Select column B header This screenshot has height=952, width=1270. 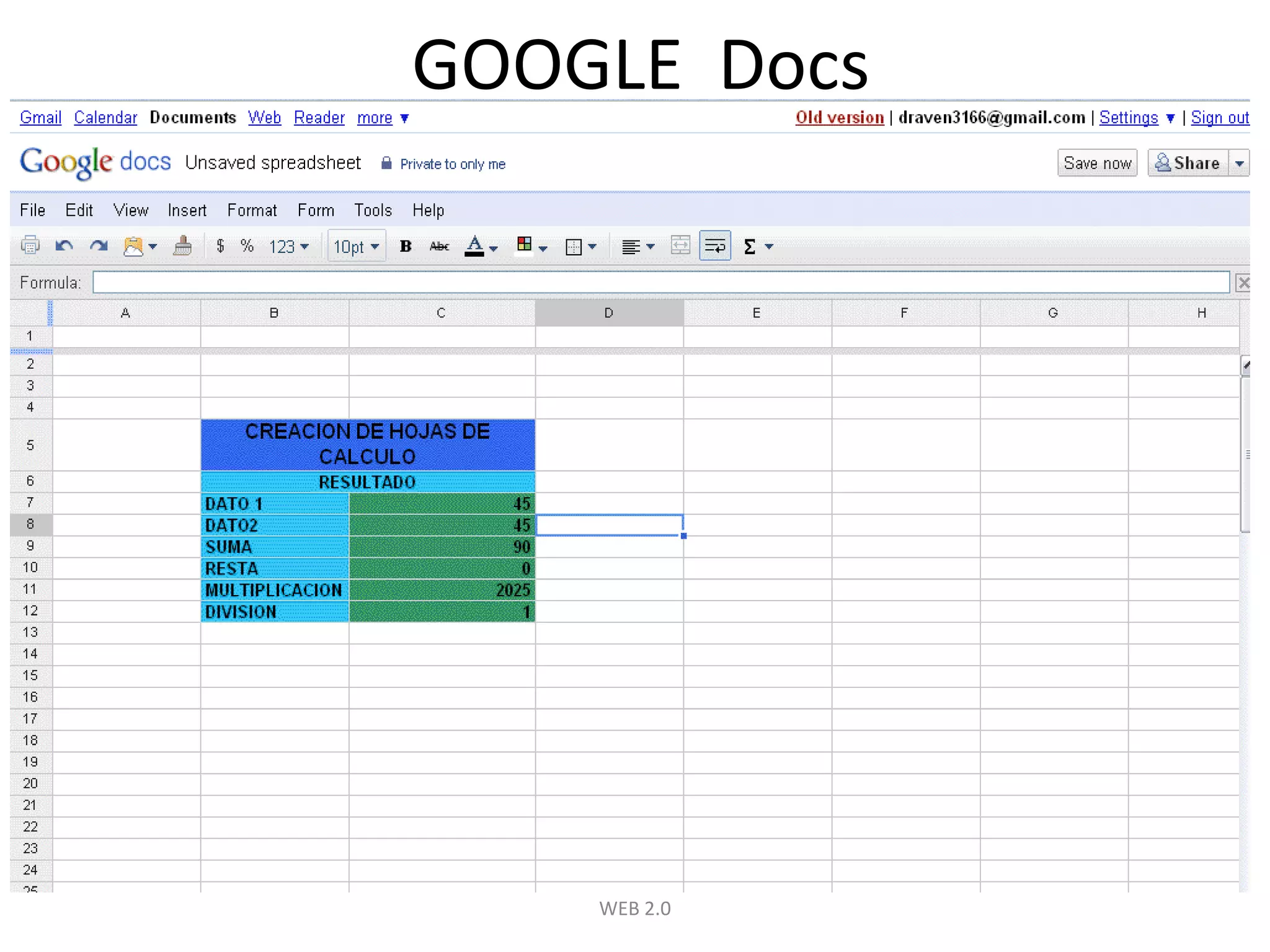coord(274,313)
